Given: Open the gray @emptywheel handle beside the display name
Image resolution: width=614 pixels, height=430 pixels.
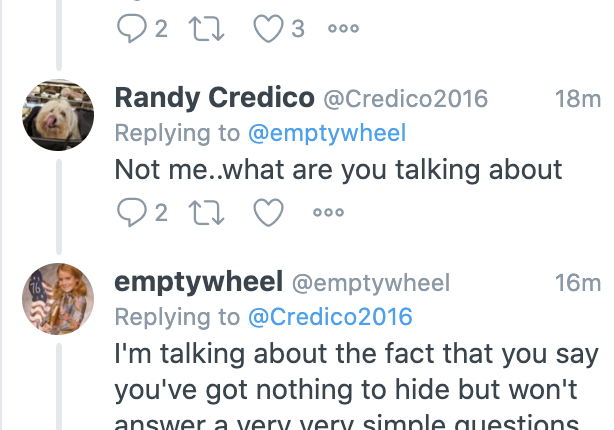Looking at the screenshot, I should (x=371, y=283).
